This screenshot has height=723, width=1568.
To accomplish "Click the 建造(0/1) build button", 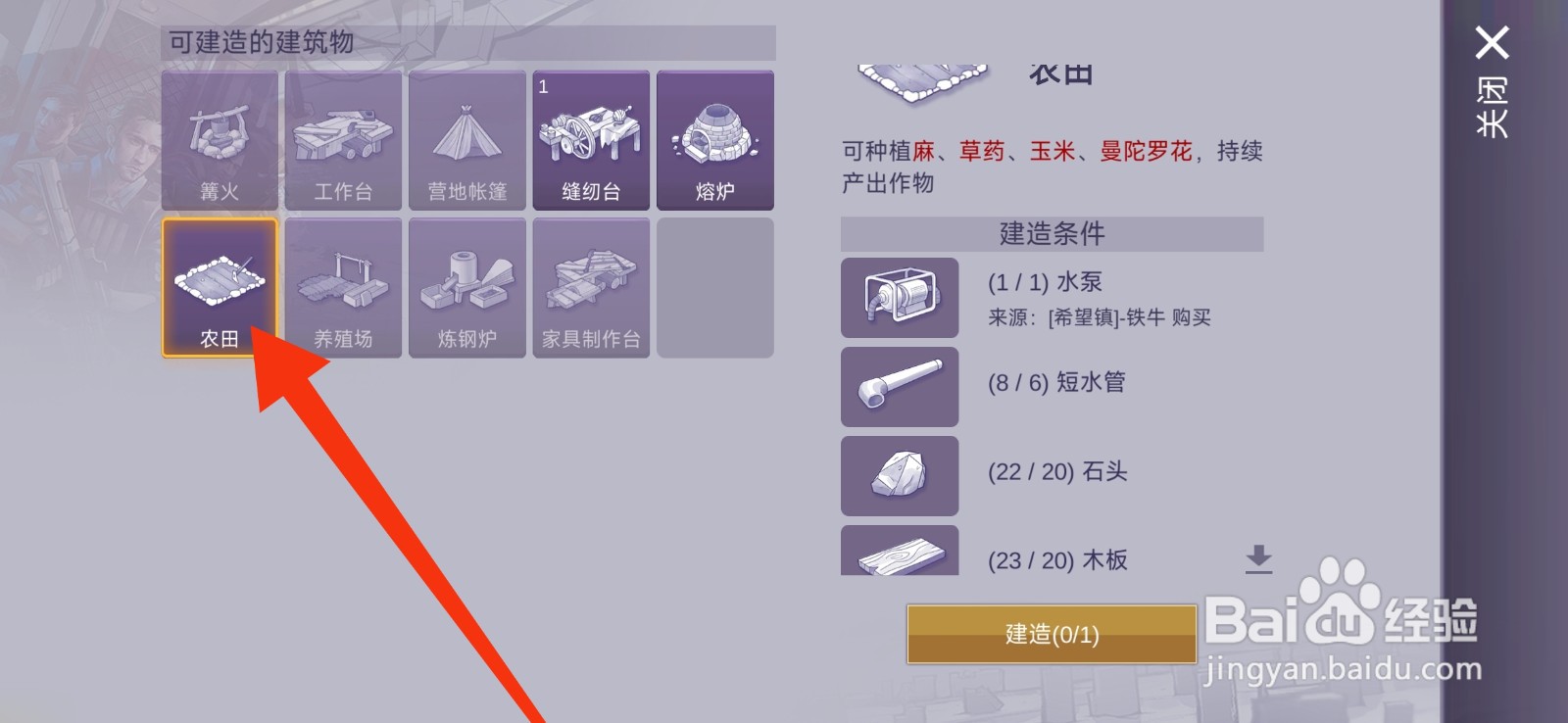I will coord(1052,634).
